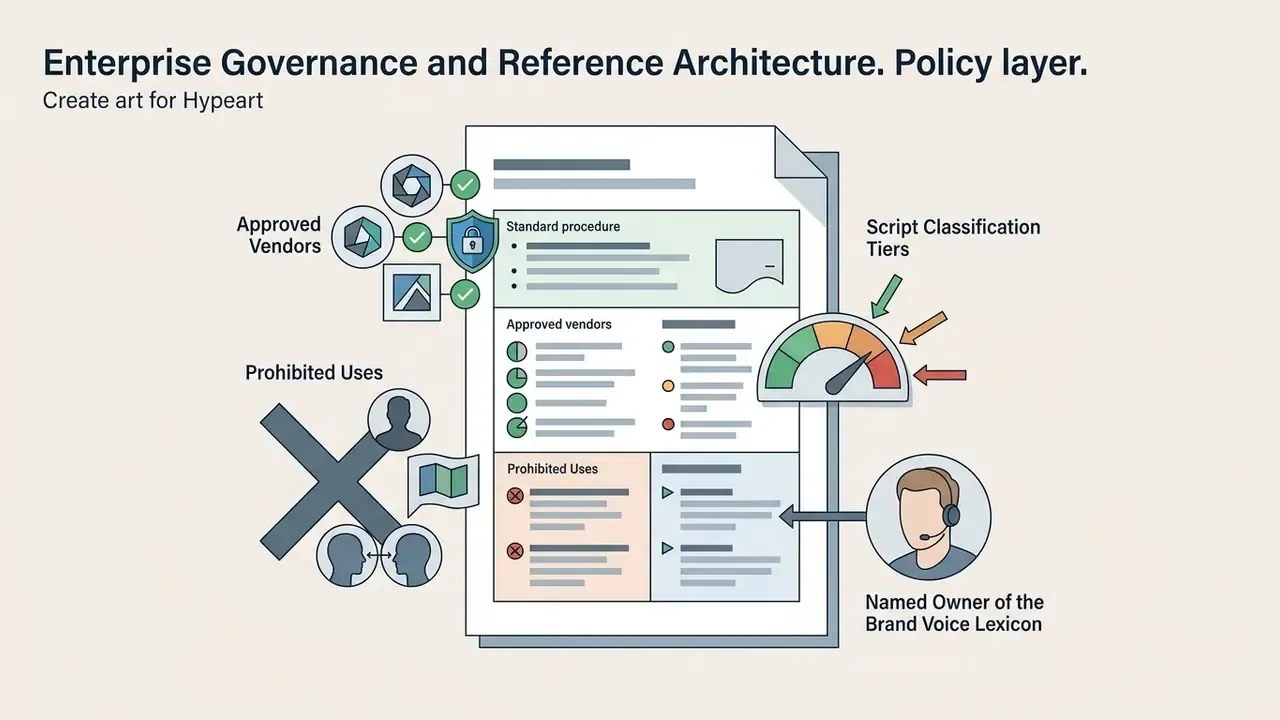Viewport: 1280px width, 720px height.
Task: Toggle the green checkmark beside middle vendor icon
Action: (418, 238)
